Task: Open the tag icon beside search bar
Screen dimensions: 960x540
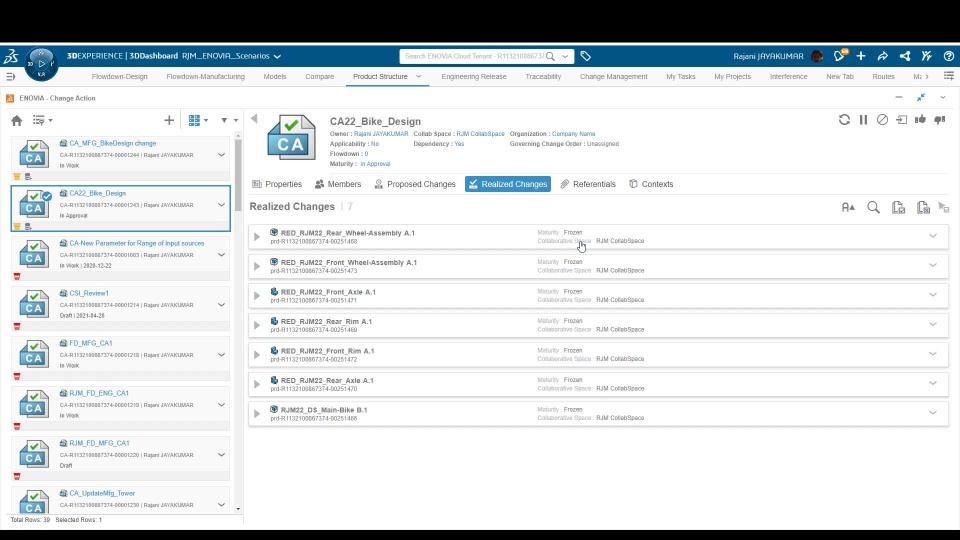Action: tap(585, 56)
